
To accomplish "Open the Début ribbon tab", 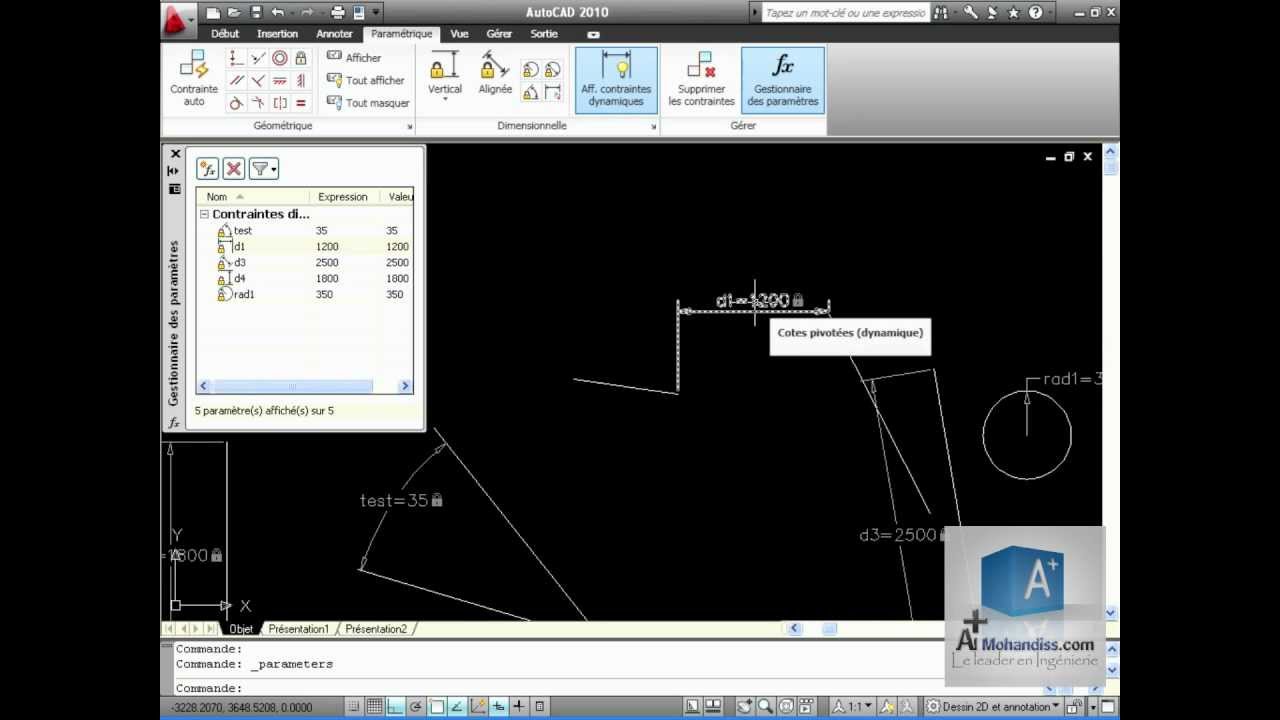I will (225, 34).
